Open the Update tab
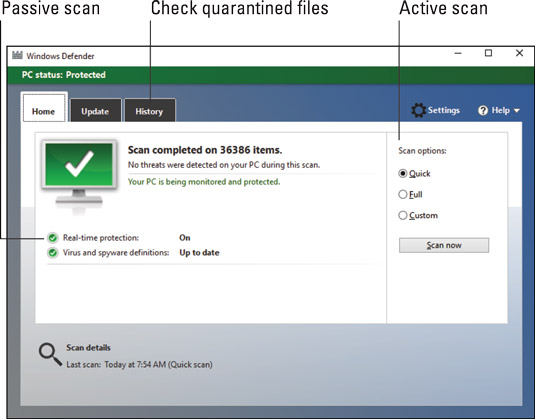This screenshot has height=419, width=535. click(96, 110)
